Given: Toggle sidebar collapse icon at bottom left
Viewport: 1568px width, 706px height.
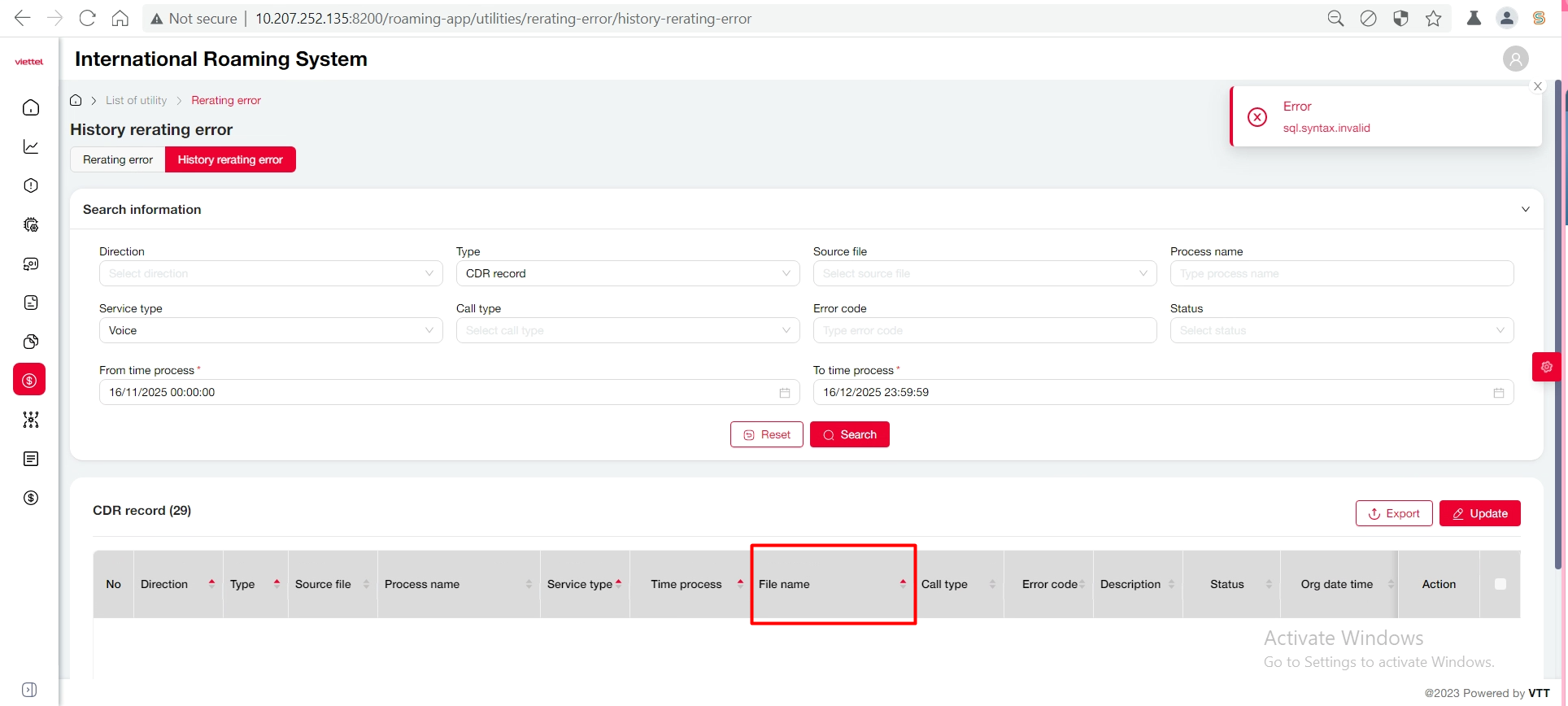Looking at the screenshot, I should pos(29,690).
